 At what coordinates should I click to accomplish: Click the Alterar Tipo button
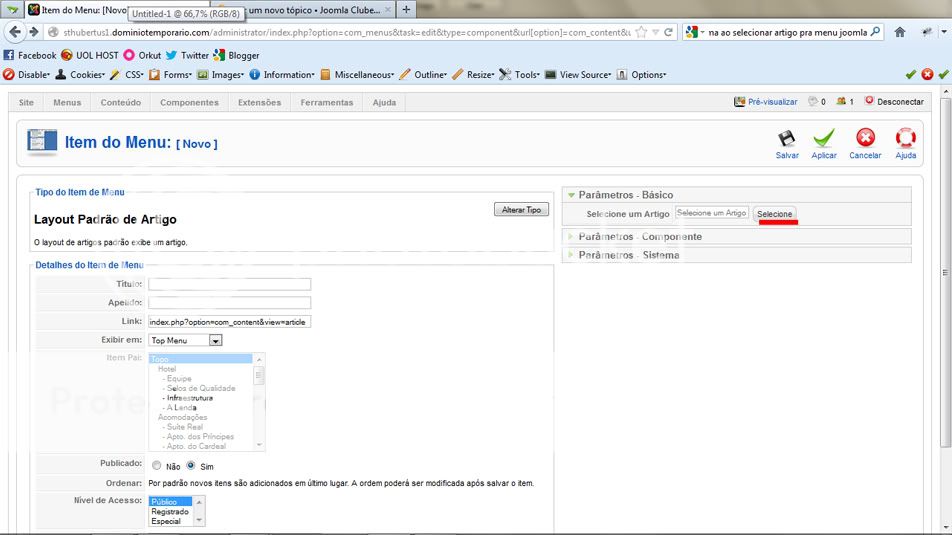click(521, 210)
